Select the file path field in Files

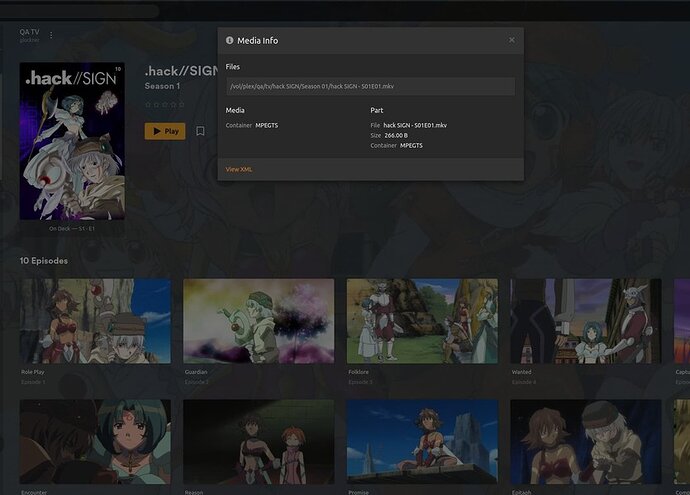pos(371,86)
